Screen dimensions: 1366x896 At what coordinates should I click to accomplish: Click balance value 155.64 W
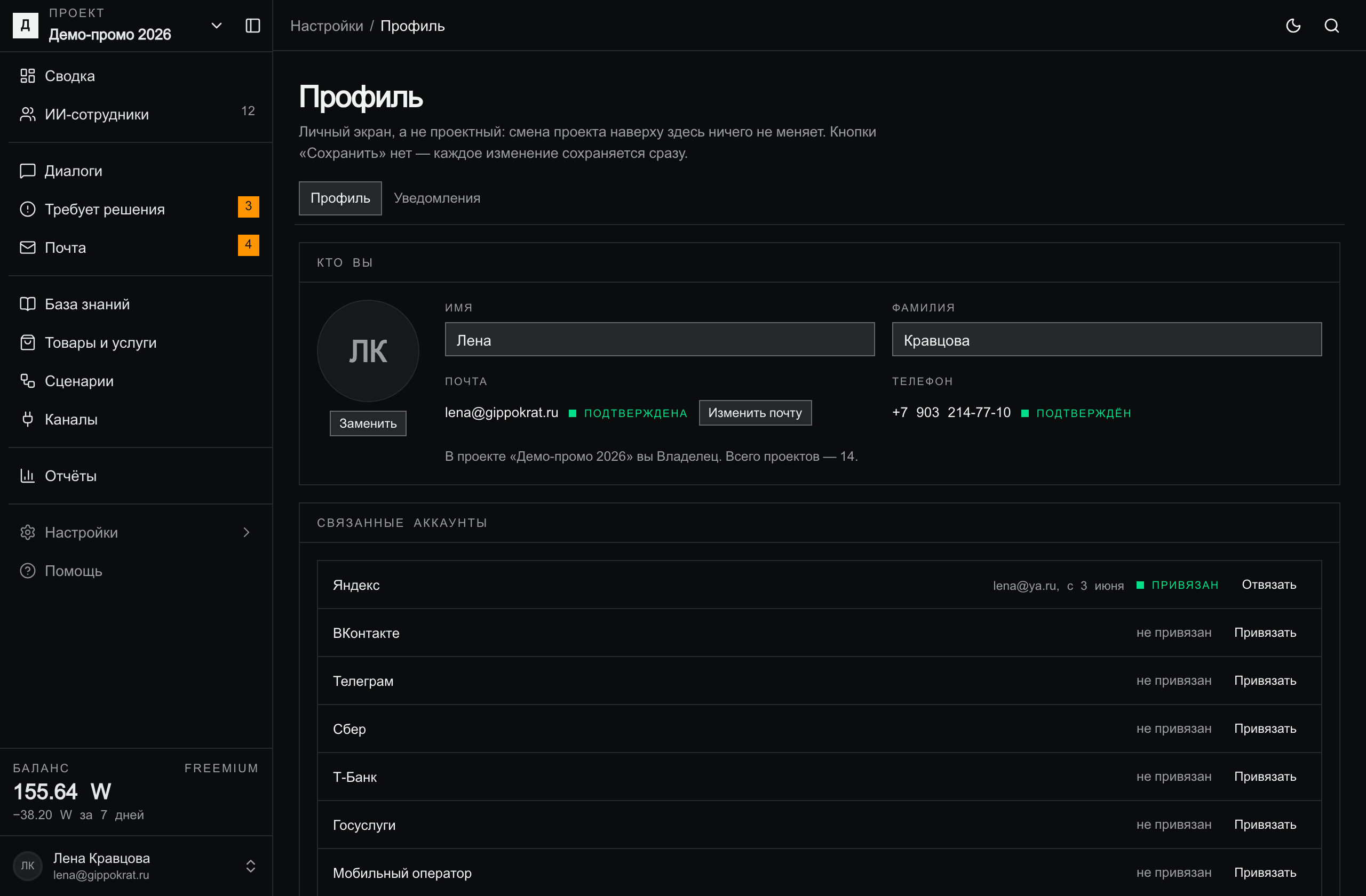(62, 791)
